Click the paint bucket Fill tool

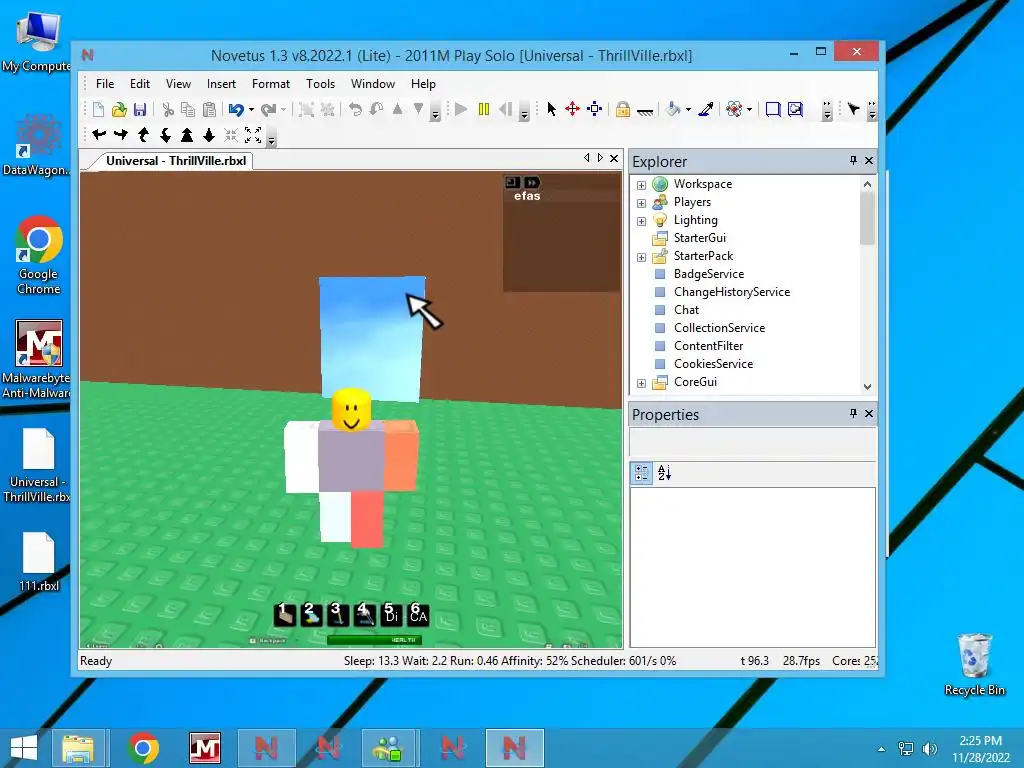(x=673, y=109)
